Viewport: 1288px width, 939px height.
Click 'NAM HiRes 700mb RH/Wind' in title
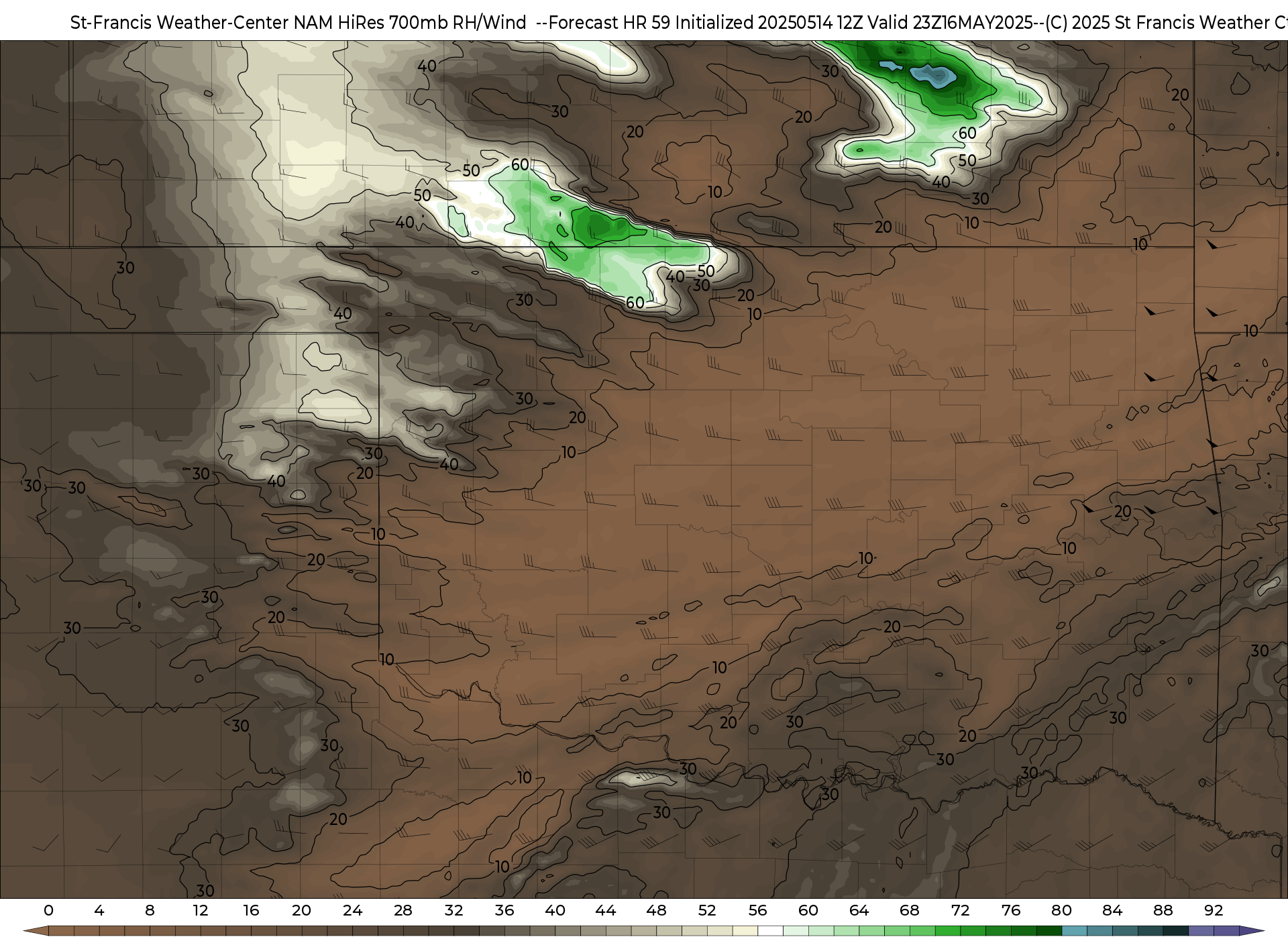point(410,23)
